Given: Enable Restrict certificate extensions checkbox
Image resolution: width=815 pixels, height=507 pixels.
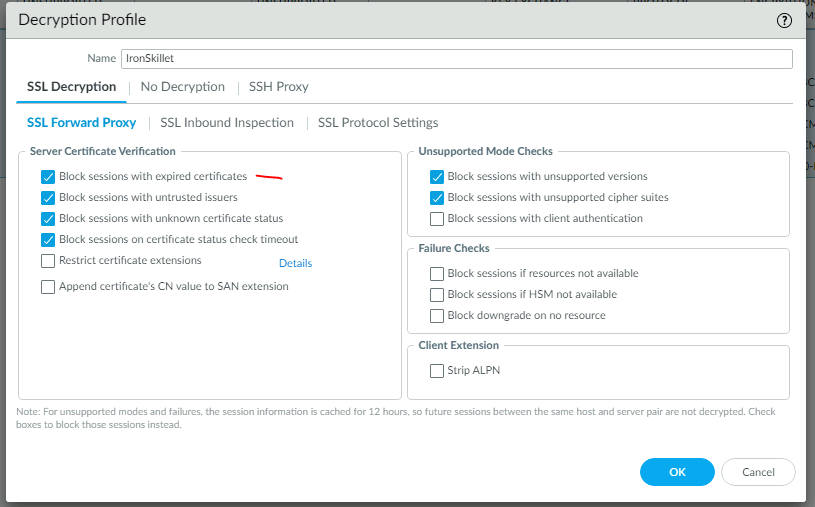Looking at the screenshot, I should click(49, 261).
